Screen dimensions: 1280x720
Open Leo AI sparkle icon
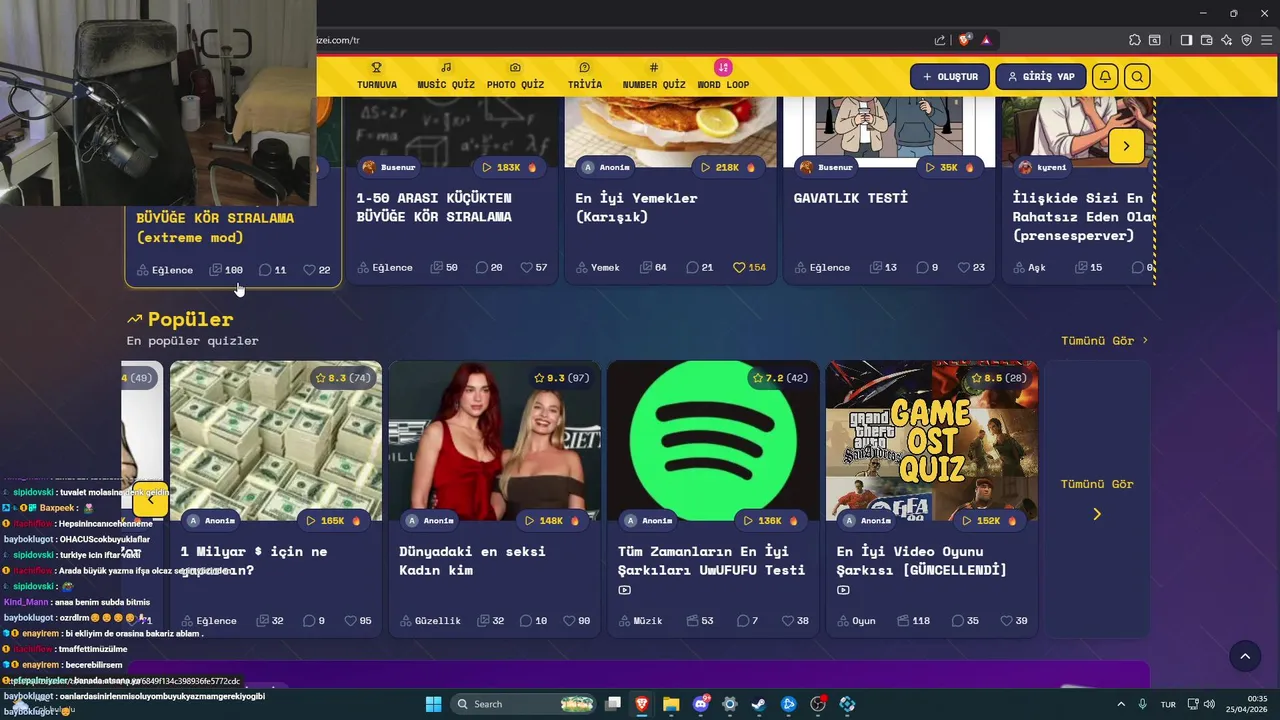(1227, 40)
